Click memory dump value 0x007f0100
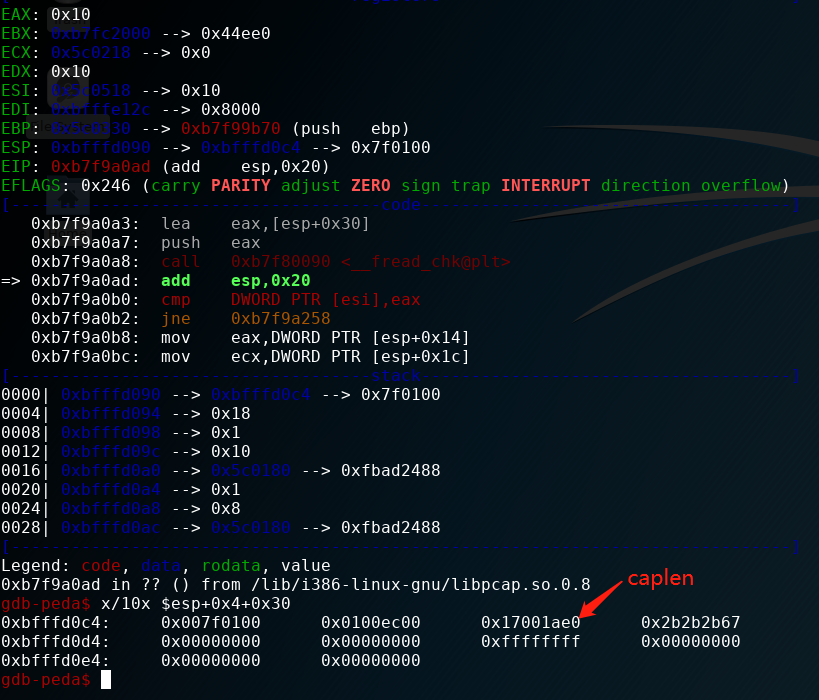 [x=210, y=623]
